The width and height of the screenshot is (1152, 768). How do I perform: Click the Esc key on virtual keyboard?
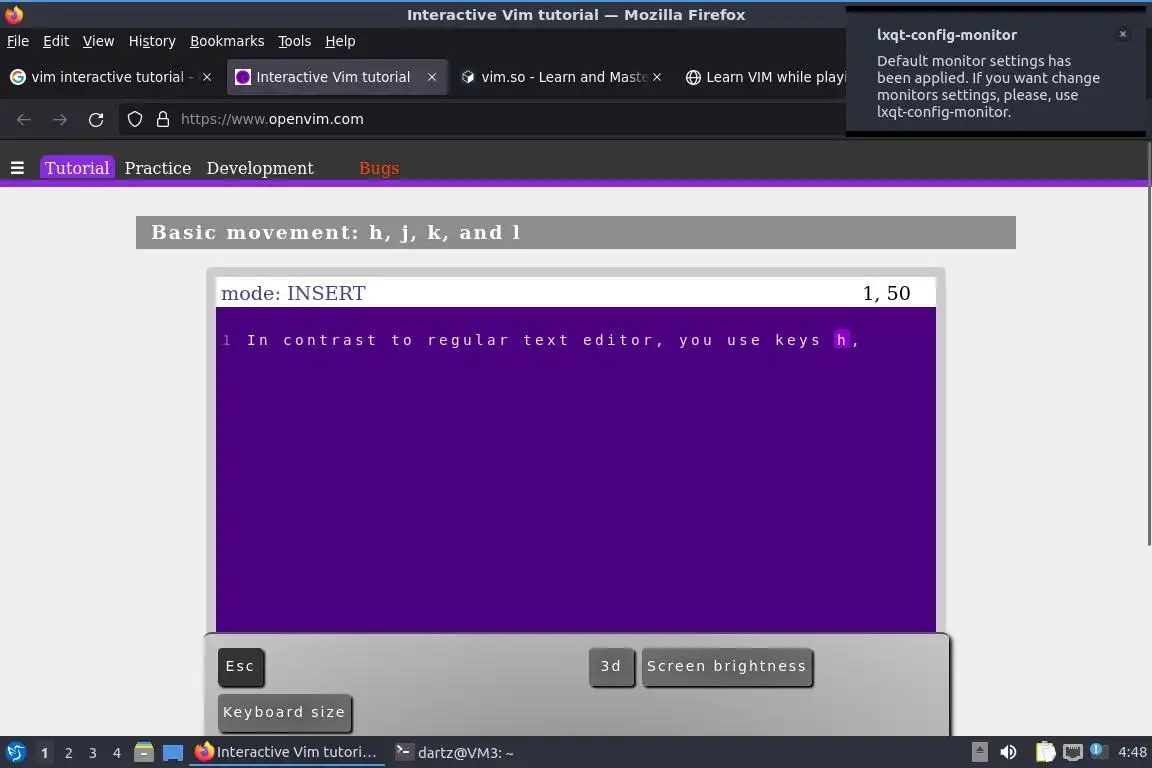(x=240, y=667)
